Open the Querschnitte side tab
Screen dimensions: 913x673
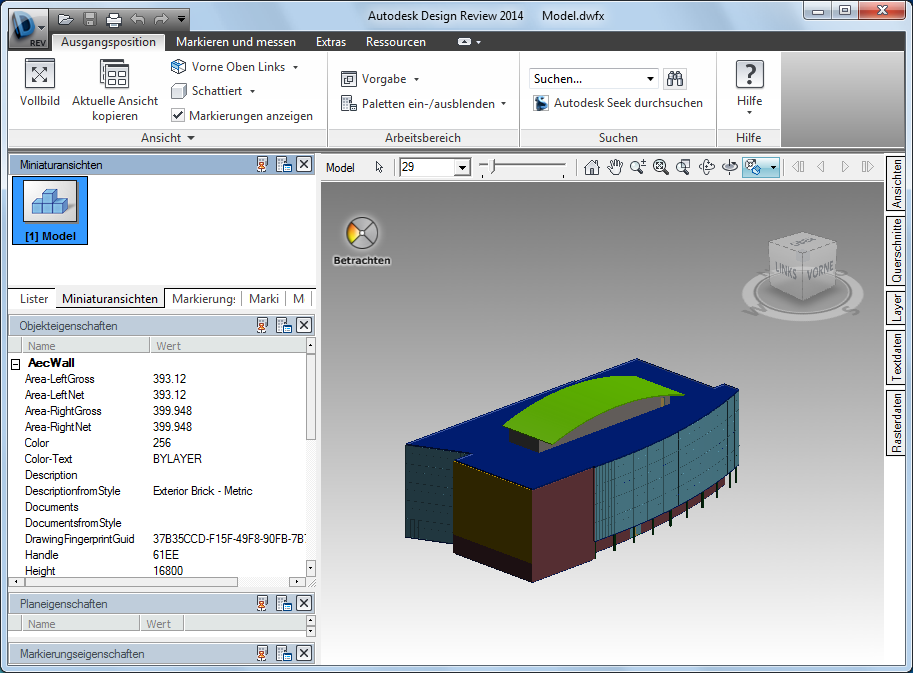pos(896,250)
